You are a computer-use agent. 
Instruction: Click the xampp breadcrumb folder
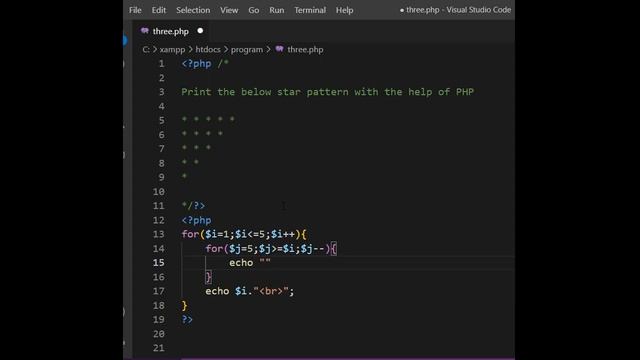172,49
